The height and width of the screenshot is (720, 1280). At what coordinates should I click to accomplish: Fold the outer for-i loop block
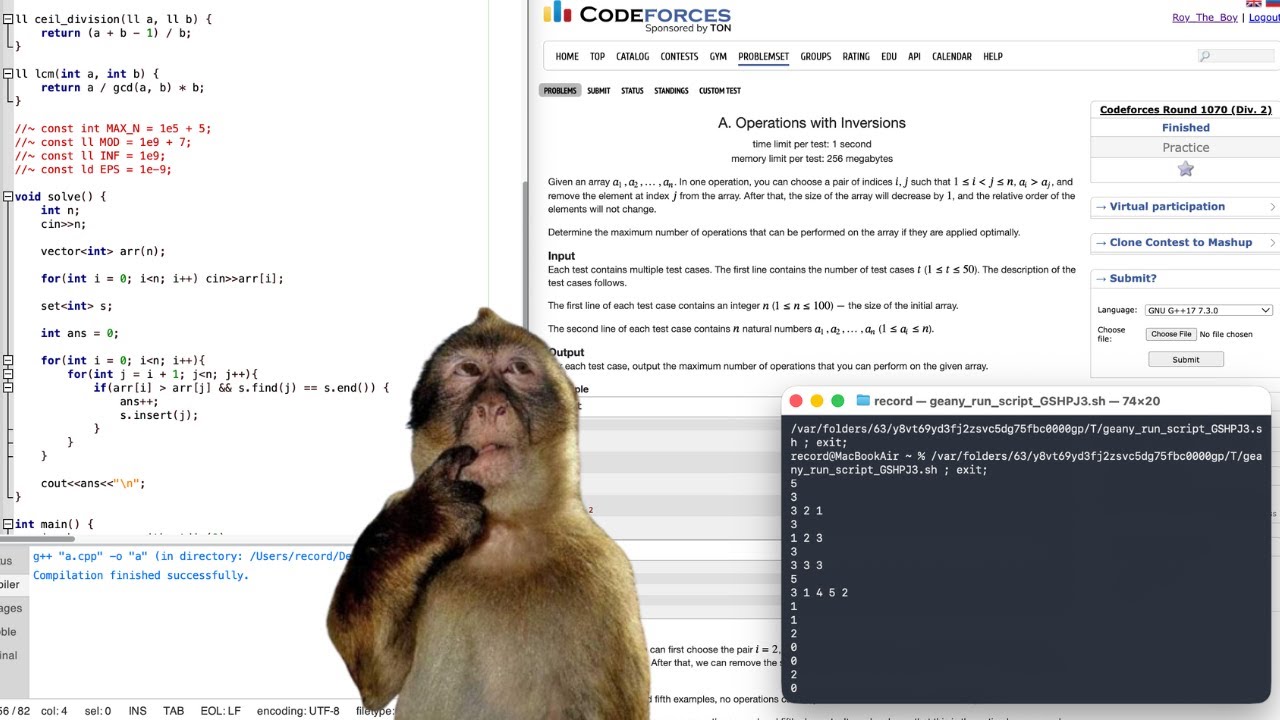point(8,360)
